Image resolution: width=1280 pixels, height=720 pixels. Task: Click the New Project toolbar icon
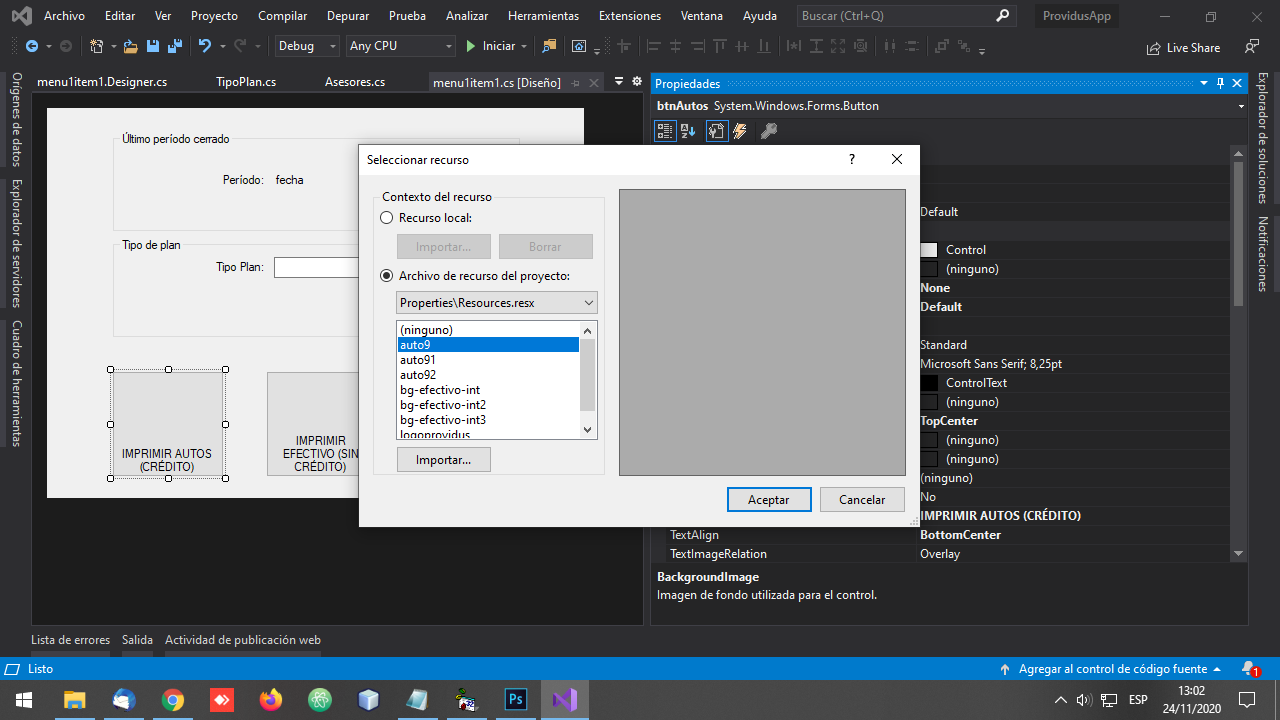click(96, 46)
